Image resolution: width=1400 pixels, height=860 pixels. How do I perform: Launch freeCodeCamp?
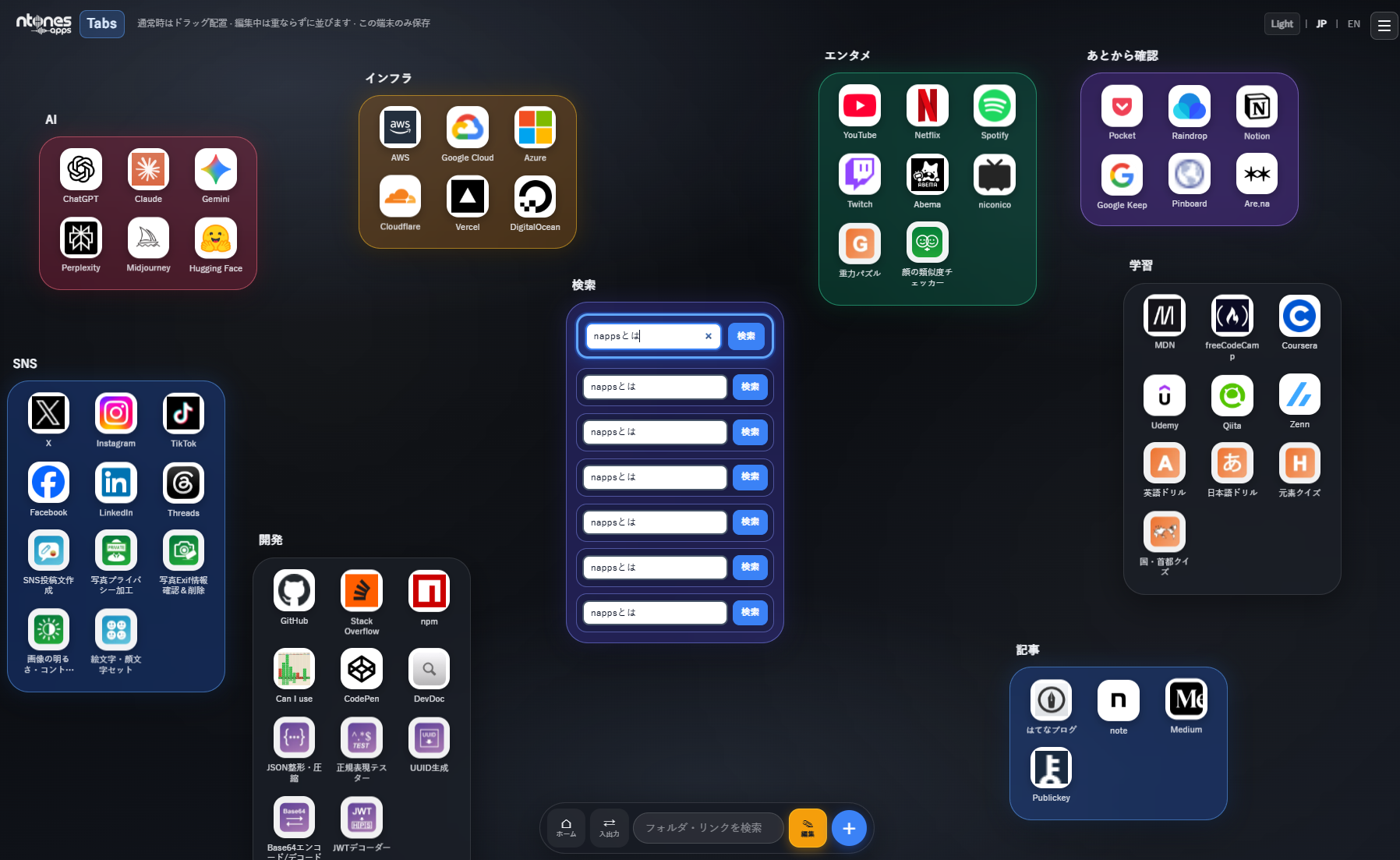coord(1232,316)
